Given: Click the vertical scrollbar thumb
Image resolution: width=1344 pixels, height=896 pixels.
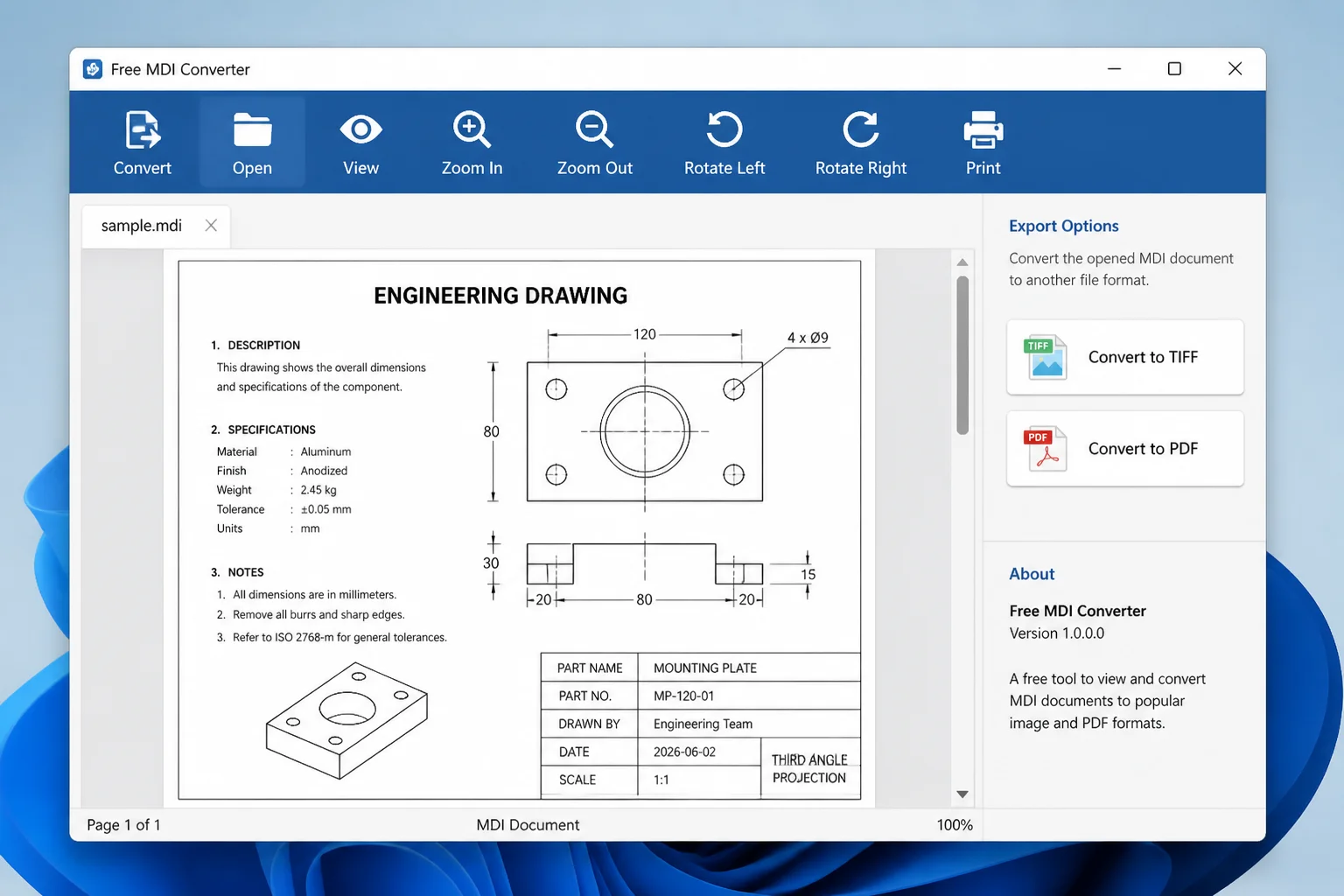Looking at the screenshot, I should coord(962,355).
